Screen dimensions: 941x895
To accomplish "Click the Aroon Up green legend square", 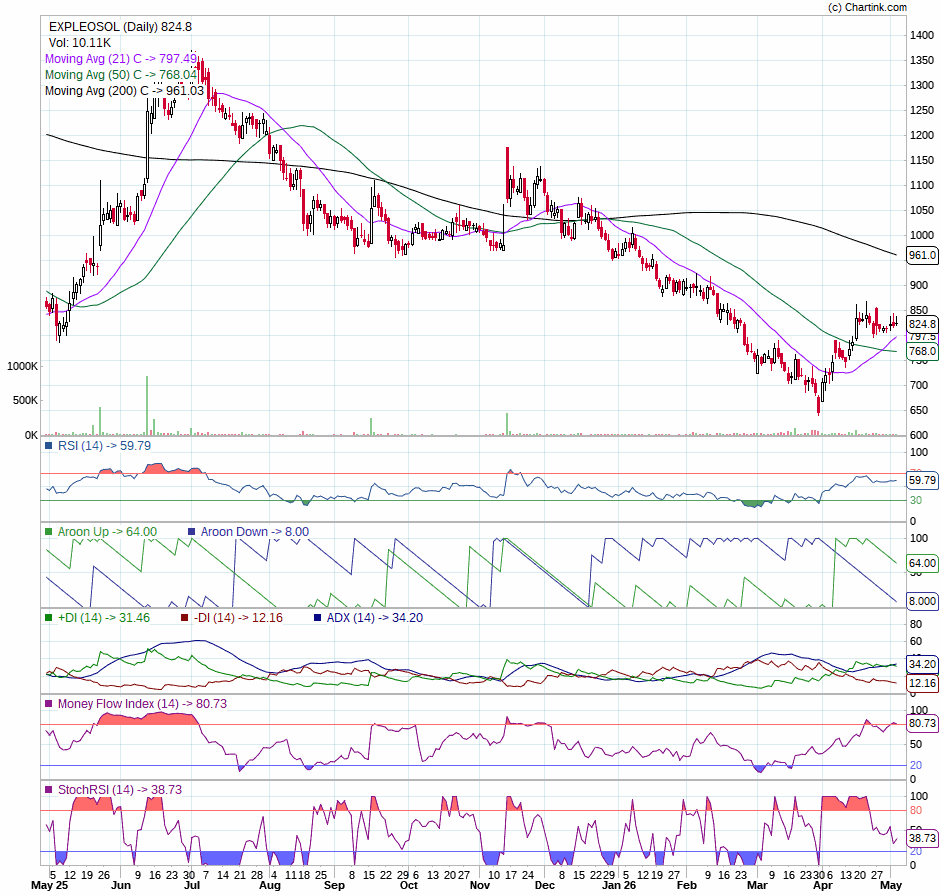I will 49,532.
